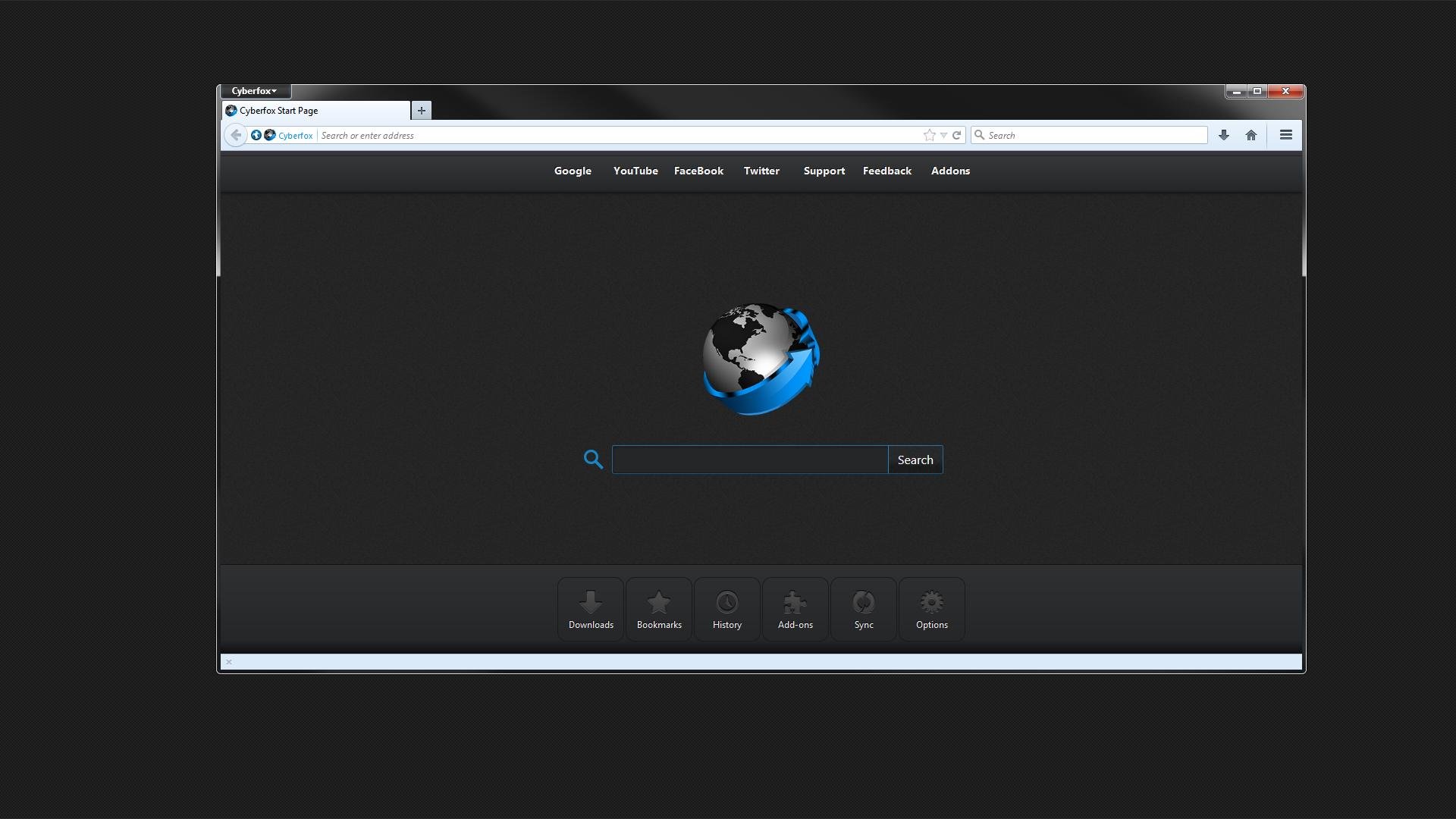Click the Feedback link
Image resolution: width=1456 pixels, height=819 pixels.
887,170
